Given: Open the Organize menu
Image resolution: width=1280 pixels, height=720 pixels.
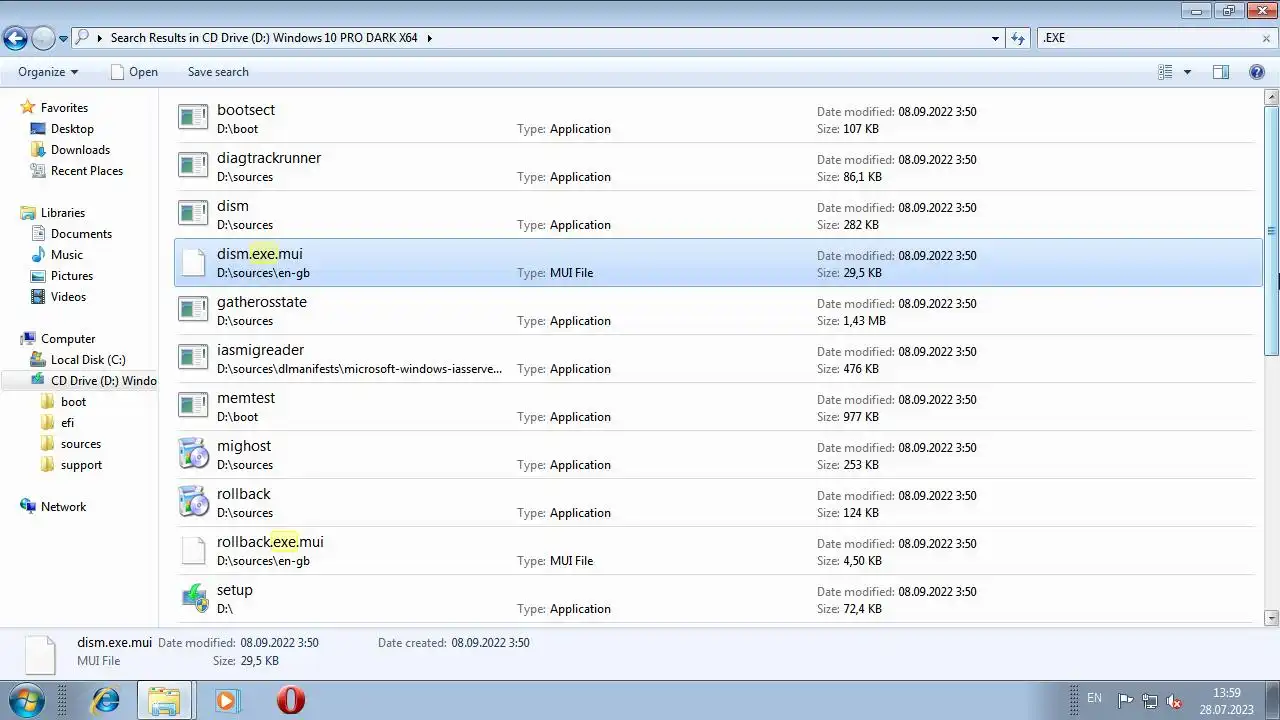Looking at the screenshot, I should (x=48, y=72).
